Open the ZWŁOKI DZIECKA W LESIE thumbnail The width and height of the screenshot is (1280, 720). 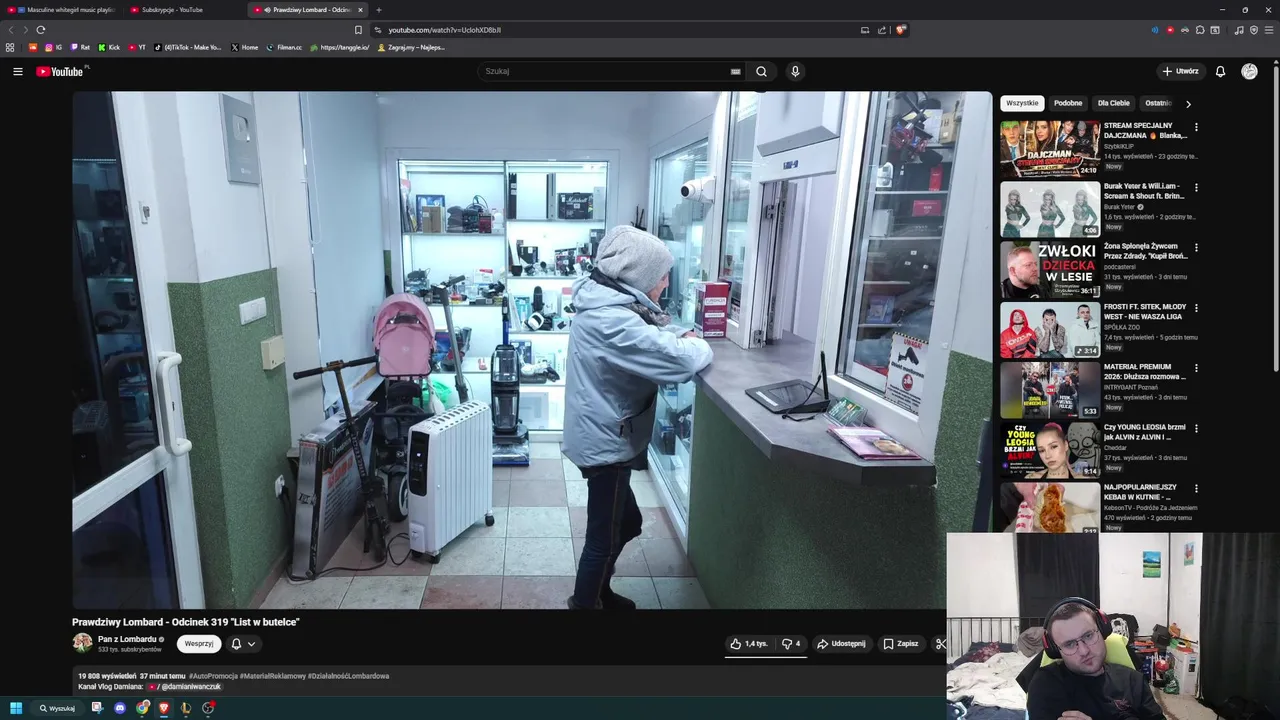1050,270
